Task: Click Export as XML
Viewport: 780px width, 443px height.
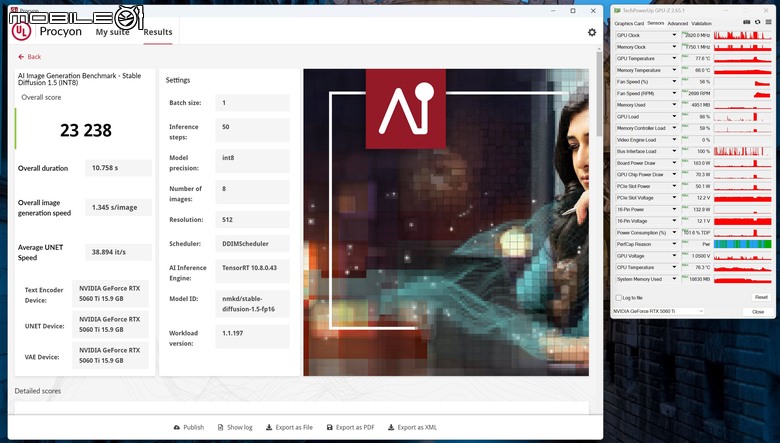Action: (x=412, y=427)
